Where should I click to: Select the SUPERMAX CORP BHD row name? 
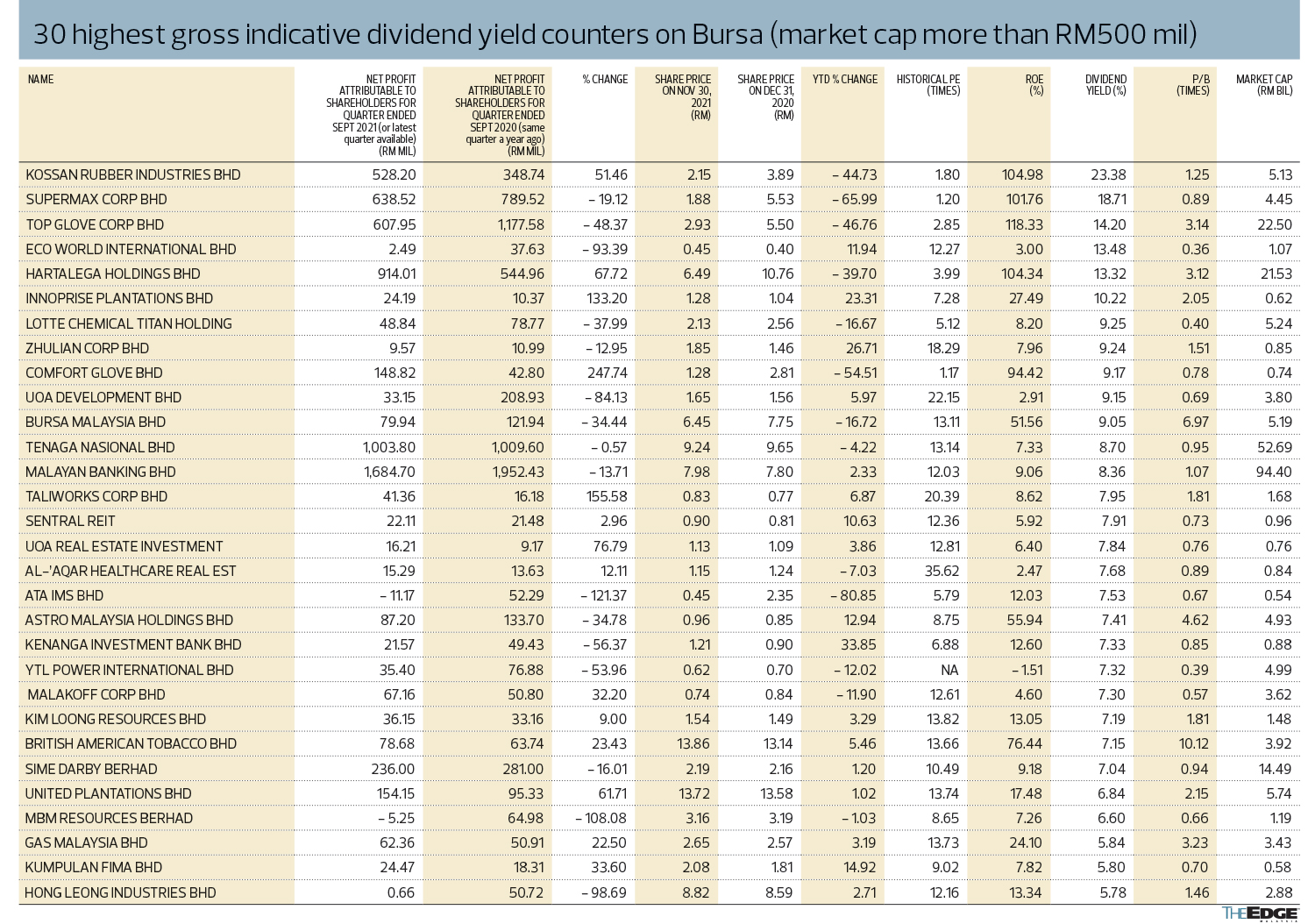click(x=96, y=199)
